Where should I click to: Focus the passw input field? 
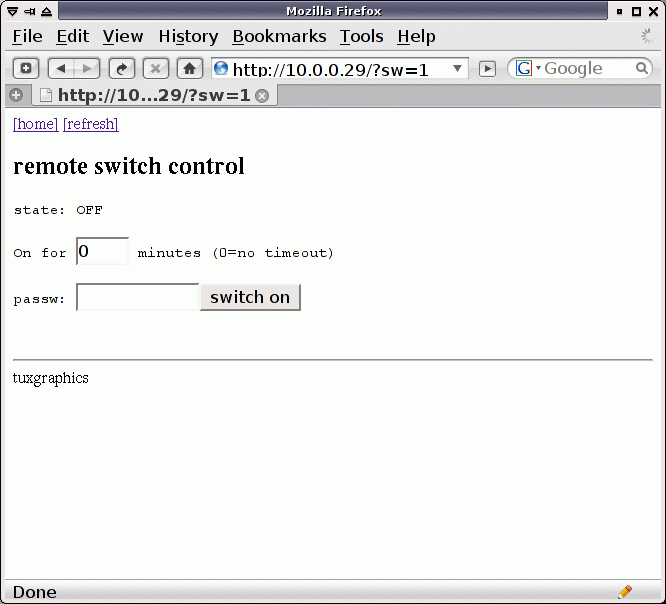138,297
